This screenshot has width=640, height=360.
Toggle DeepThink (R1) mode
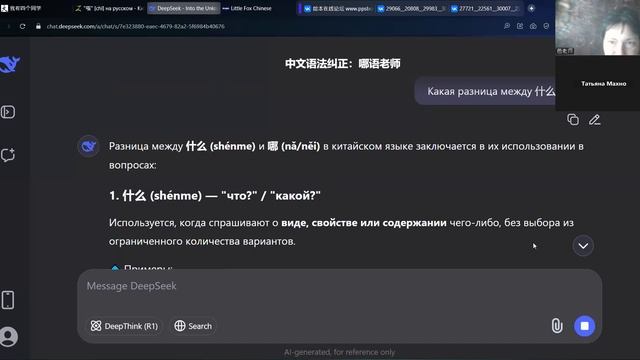(x=124, y=326)
